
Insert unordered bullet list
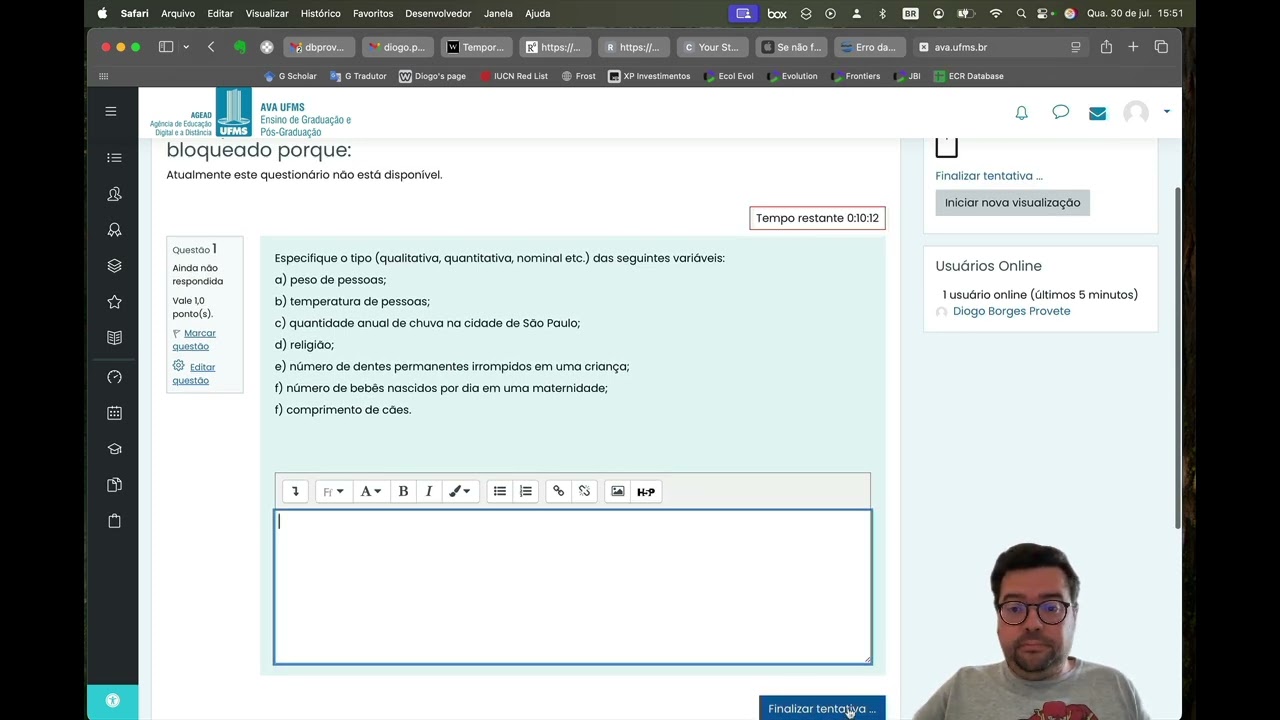[499, 491]
